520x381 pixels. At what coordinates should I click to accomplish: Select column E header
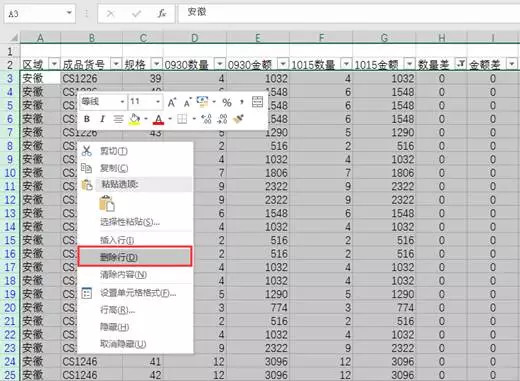pos(258,38)
